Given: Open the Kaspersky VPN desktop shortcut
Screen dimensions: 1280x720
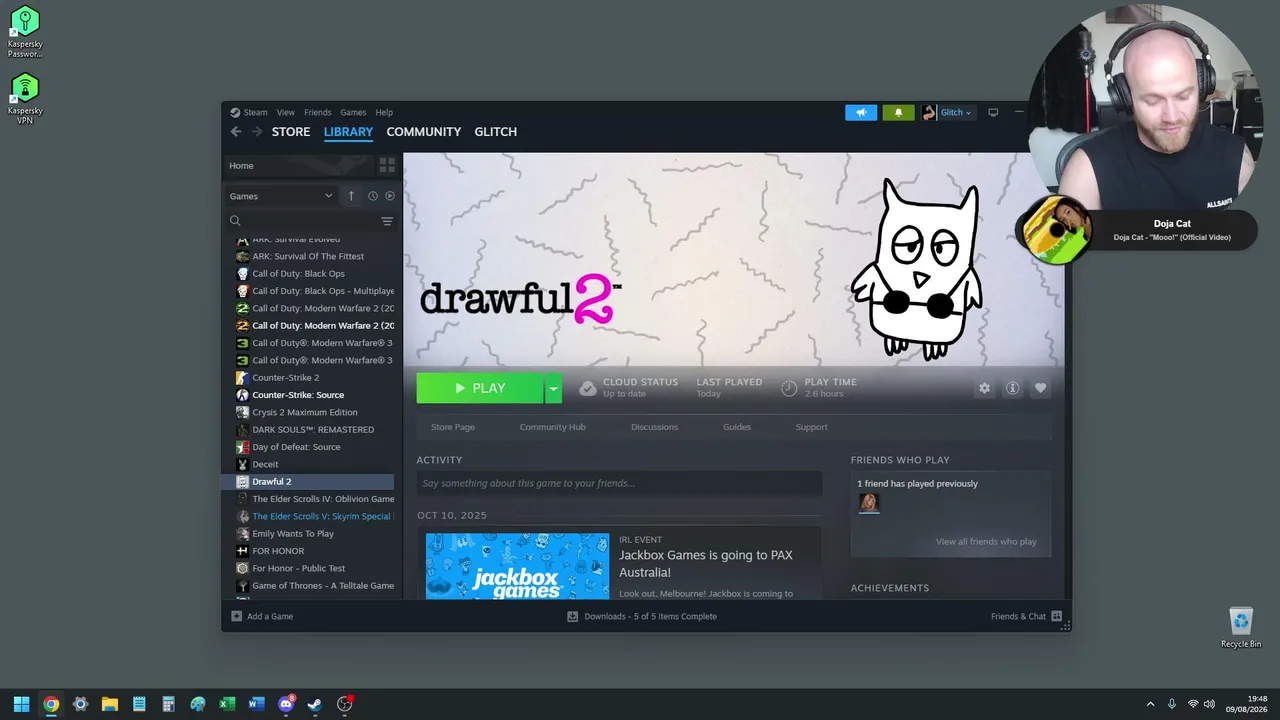Looking at the screenshot, I should [x=25, y=99].
